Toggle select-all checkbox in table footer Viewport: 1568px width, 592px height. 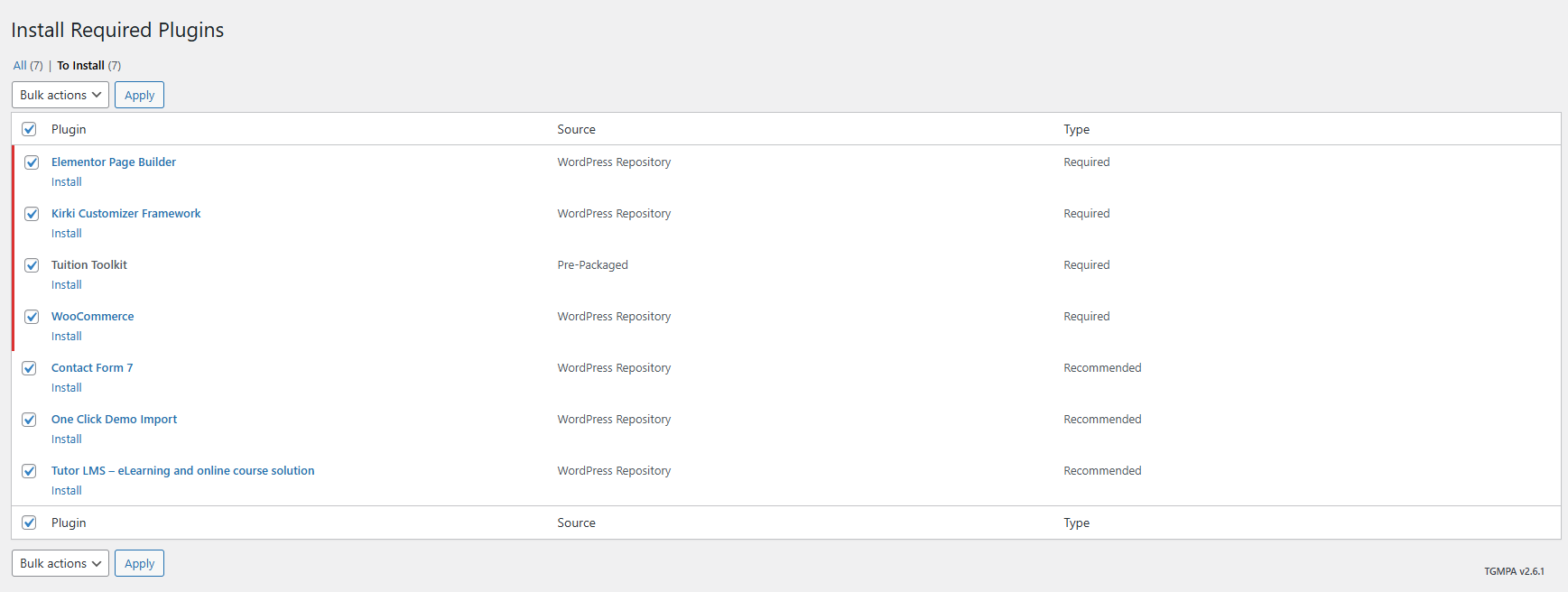30,523
